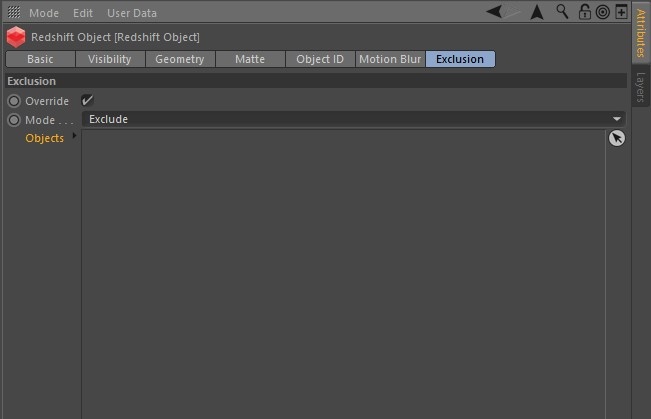Toggle the lock element icon

coord(585,12)
